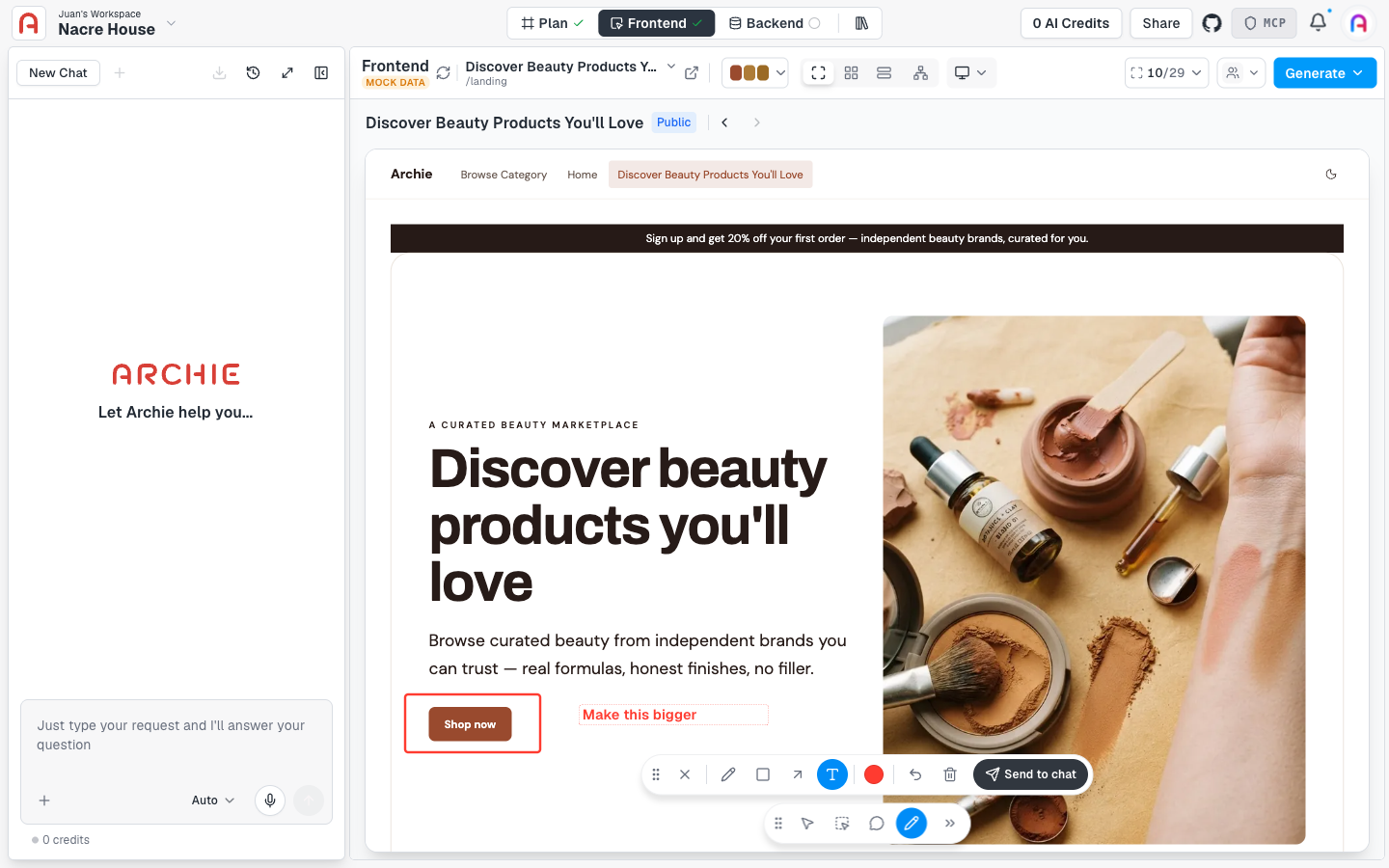Toggle the text annotation tool
Screen dimensions: 1389x868
coord(832,774)
